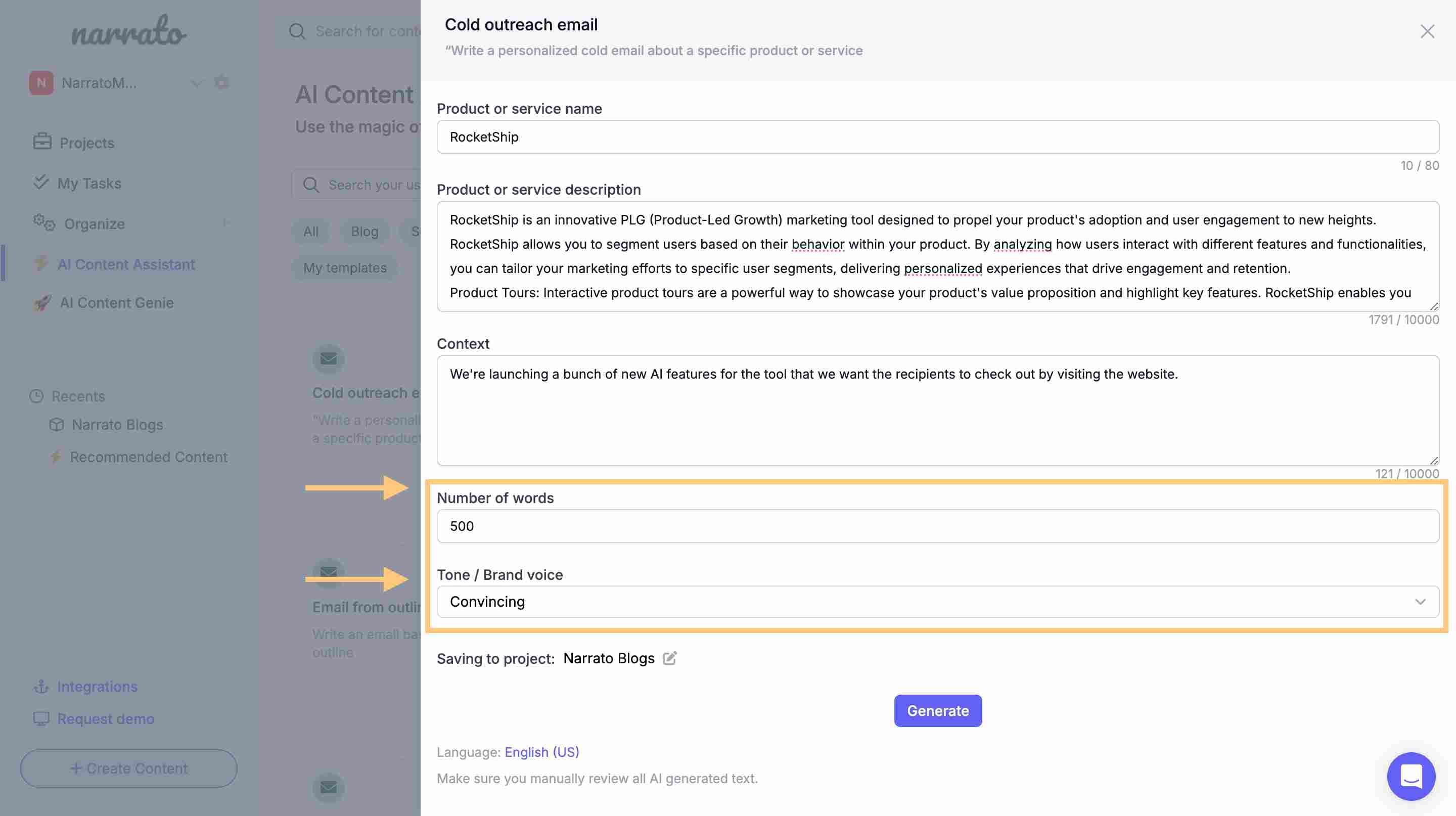Open workspace settings gear icon
Image resolution: width=1456 pixels, height=816 pixels.
(x=221, y=82)
